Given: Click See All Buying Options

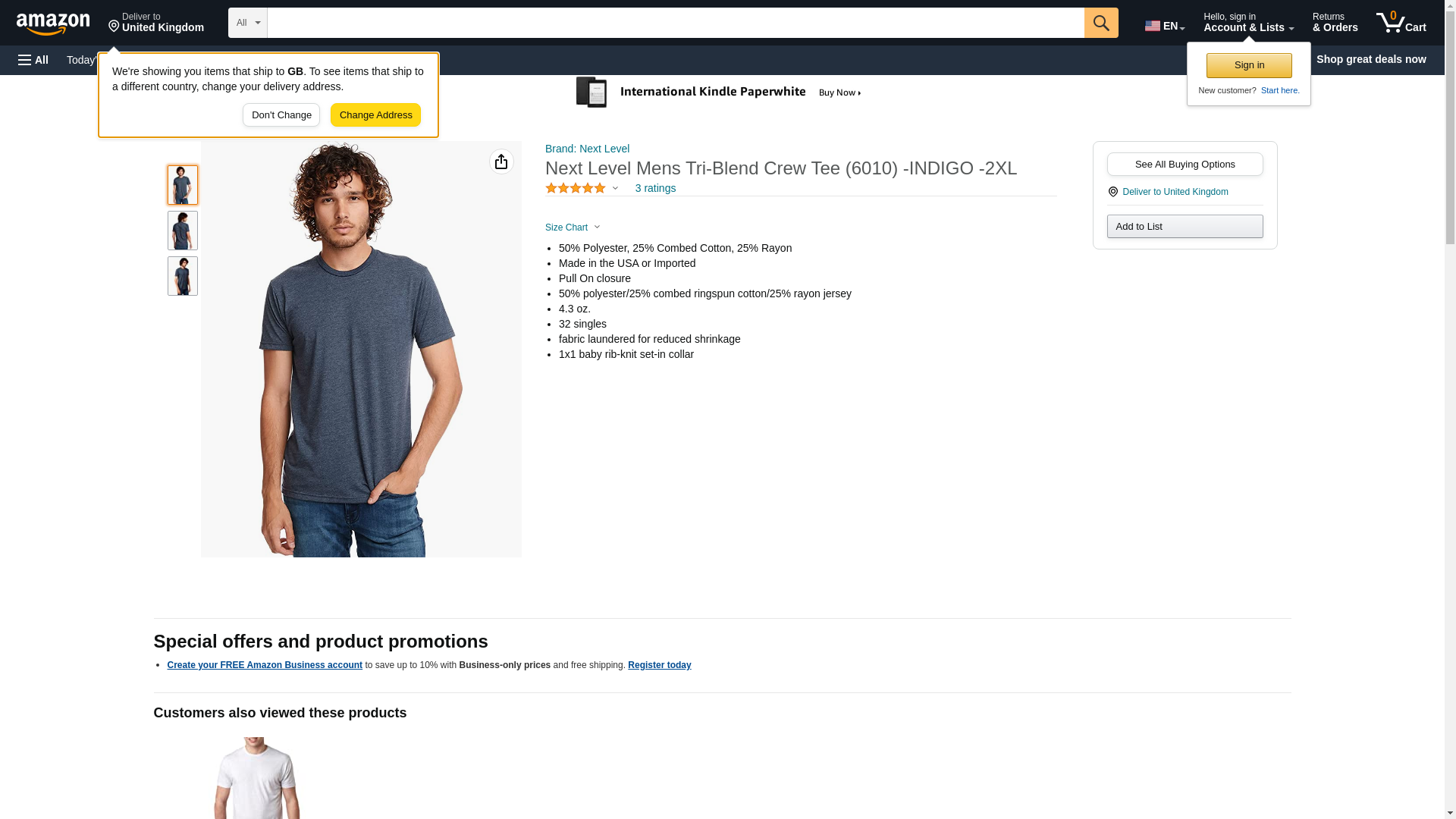Looking at the screenshot, I should [1185, 165].
